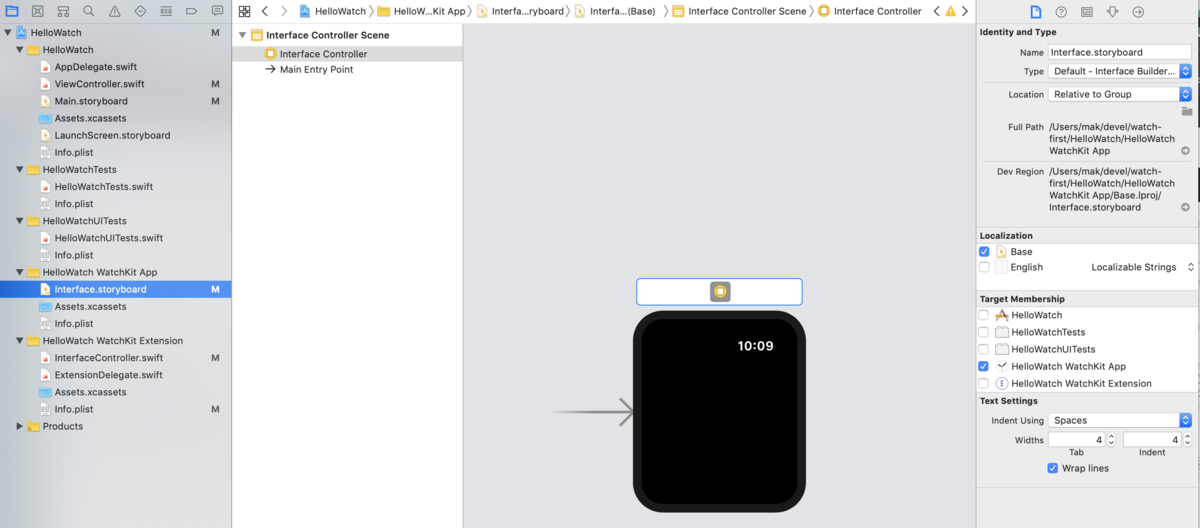Image resolution: width=1200 pixels, height=528 pixels.
Task: Toggle the Wrap lines checkbox
Action: tap(1052, 468)
